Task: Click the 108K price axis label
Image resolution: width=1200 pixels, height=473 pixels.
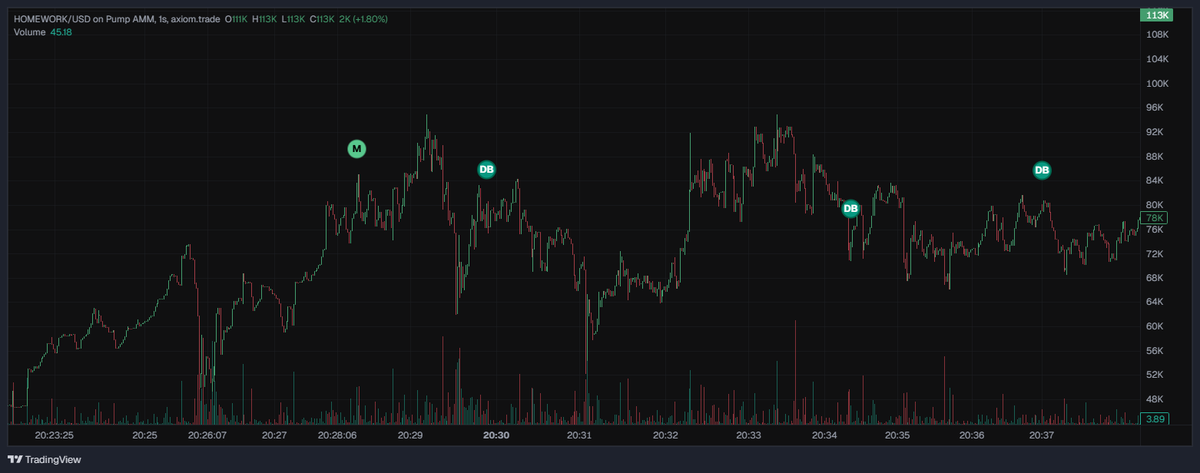Action: 1157,35
